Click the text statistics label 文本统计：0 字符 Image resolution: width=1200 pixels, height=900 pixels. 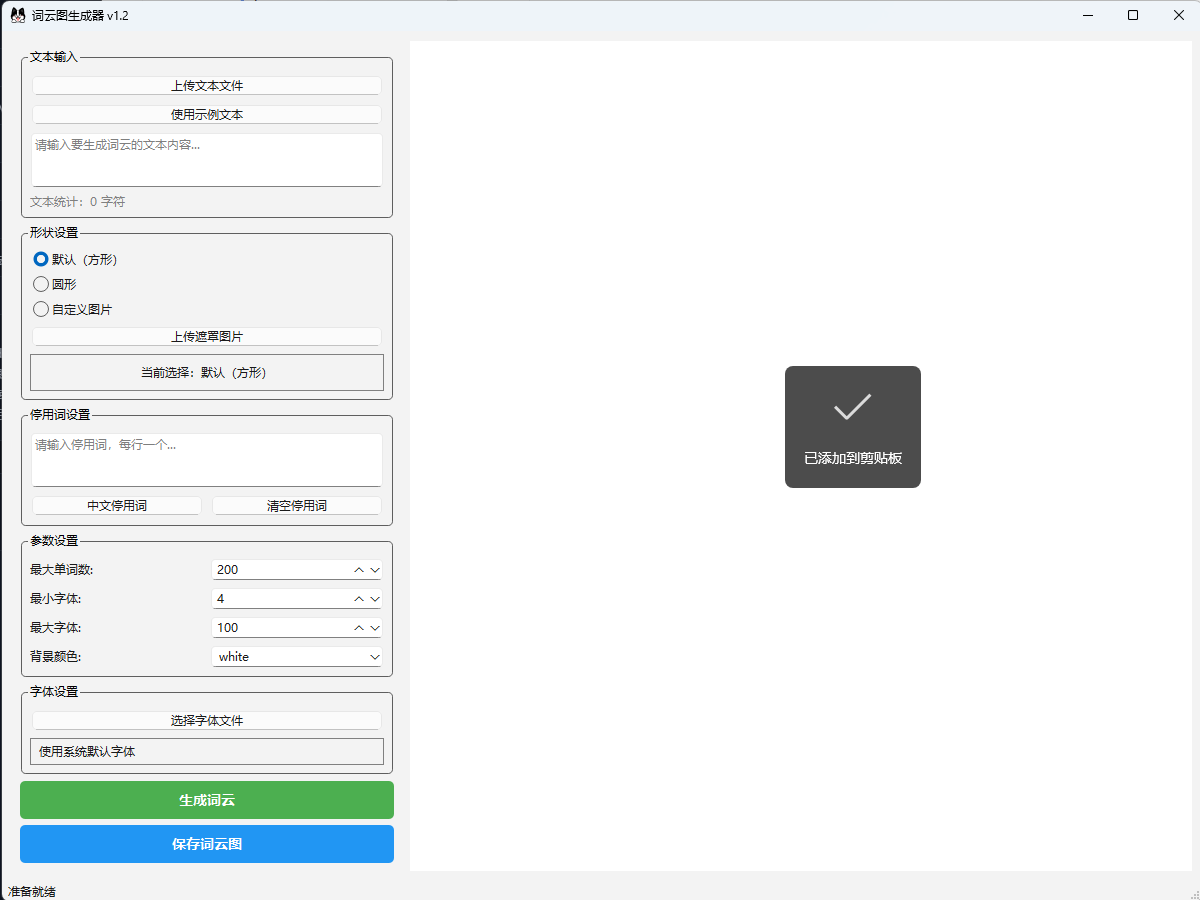78,202
